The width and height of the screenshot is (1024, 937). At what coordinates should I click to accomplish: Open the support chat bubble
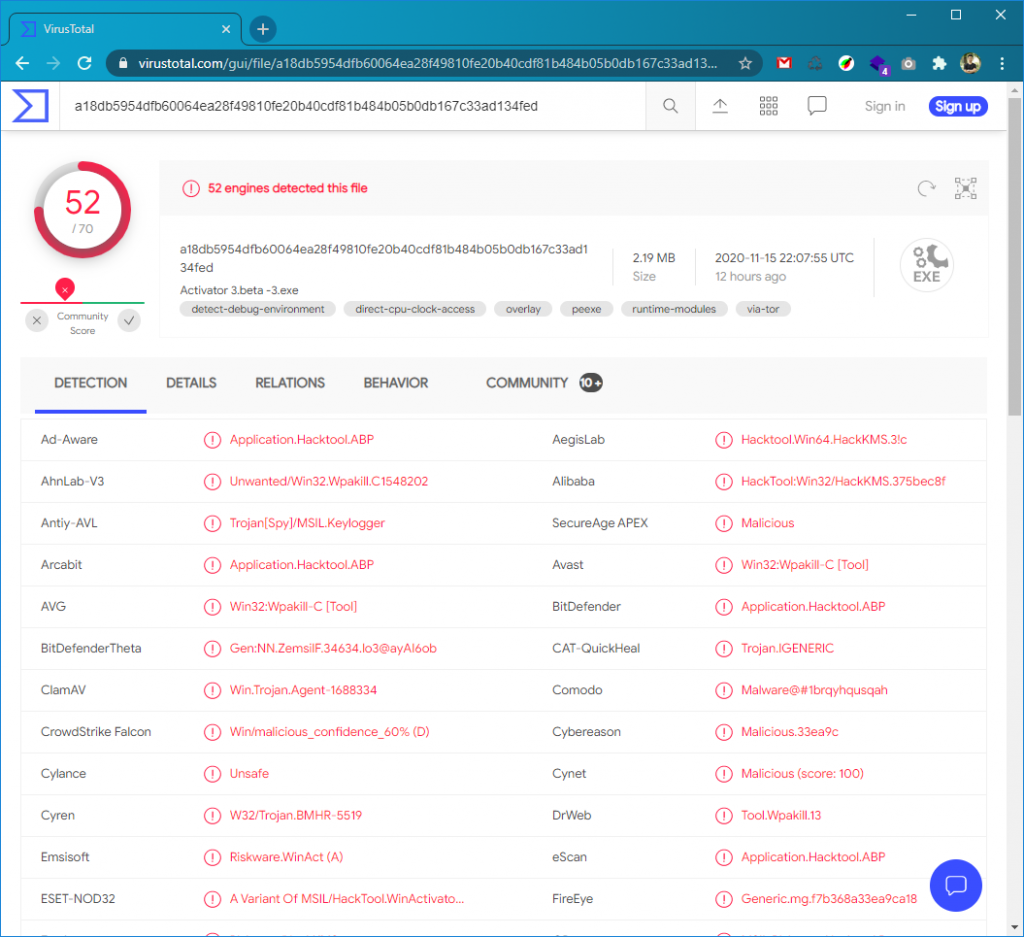point(955,885)
